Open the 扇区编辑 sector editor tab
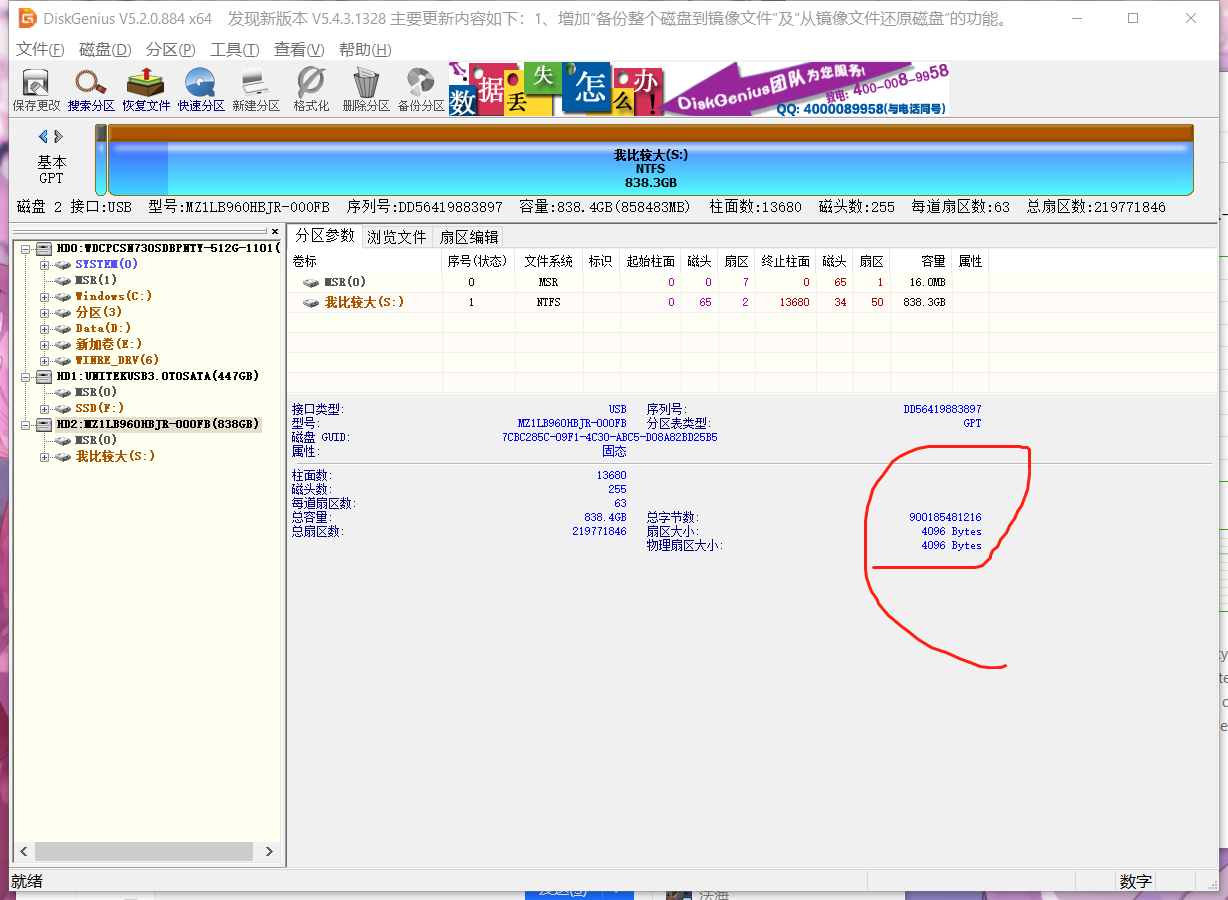The width and height of the screenshot is (1228, 900). [x=469, y=237]
